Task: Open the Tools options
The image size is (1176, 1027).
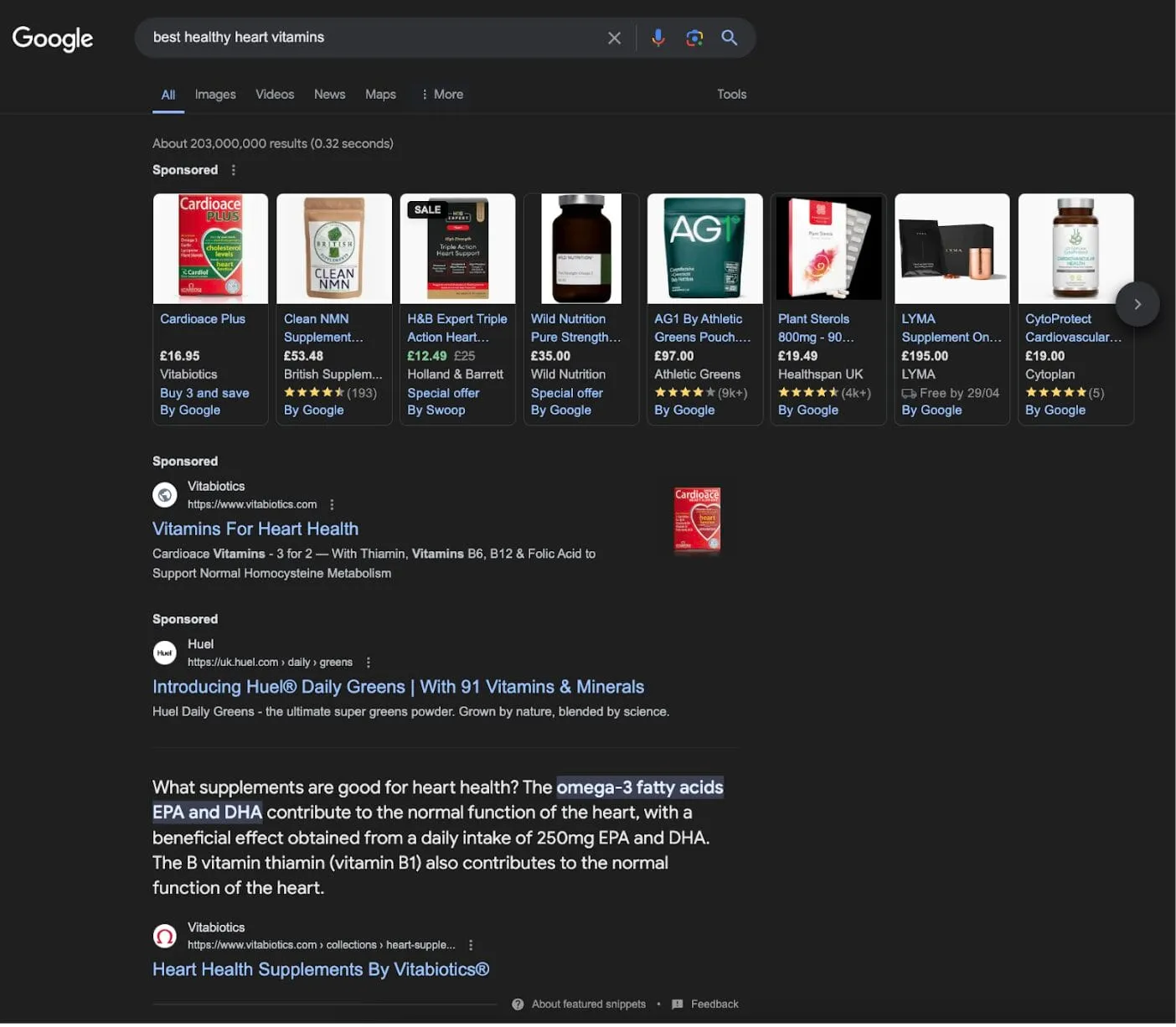Action: coord(731,95)
